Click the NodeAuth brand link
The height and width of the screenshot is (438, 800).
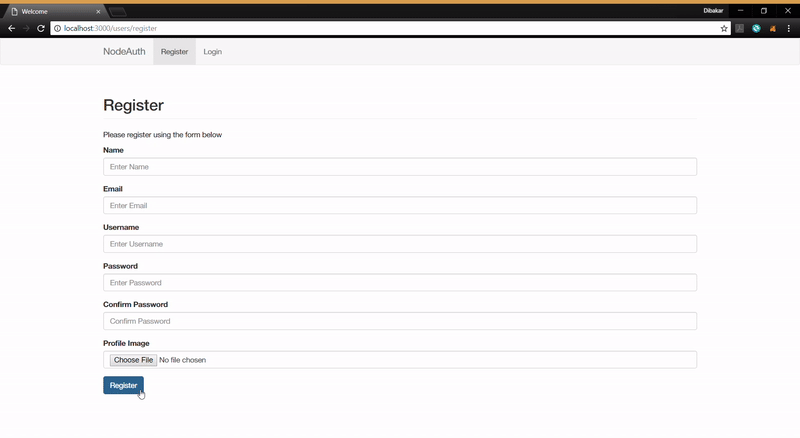124,52
